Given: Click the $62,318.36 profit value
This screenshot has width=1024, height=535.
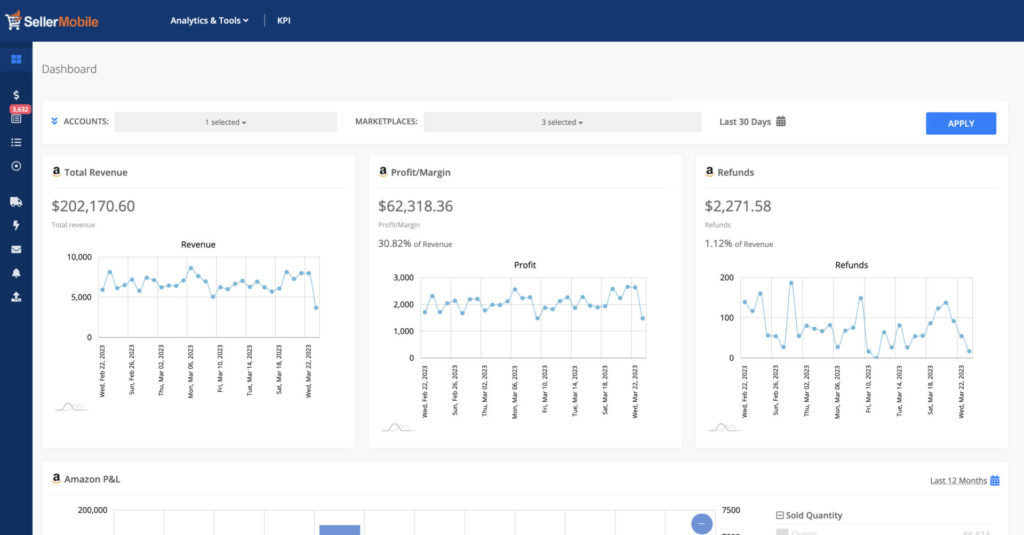Looking at the screenshot, I should click(x=415, y=206).
